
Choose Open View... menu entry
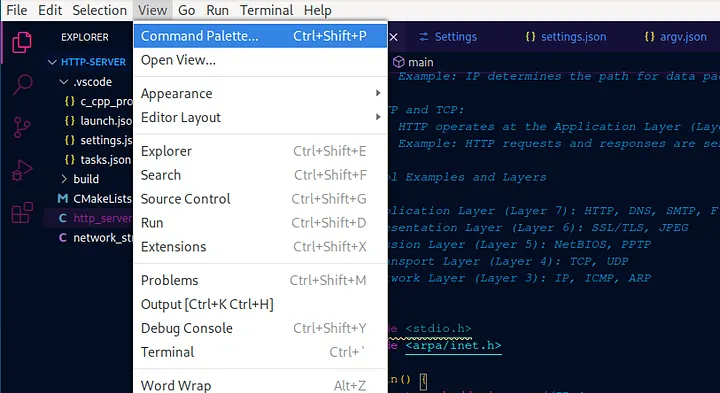pos(260,60)
